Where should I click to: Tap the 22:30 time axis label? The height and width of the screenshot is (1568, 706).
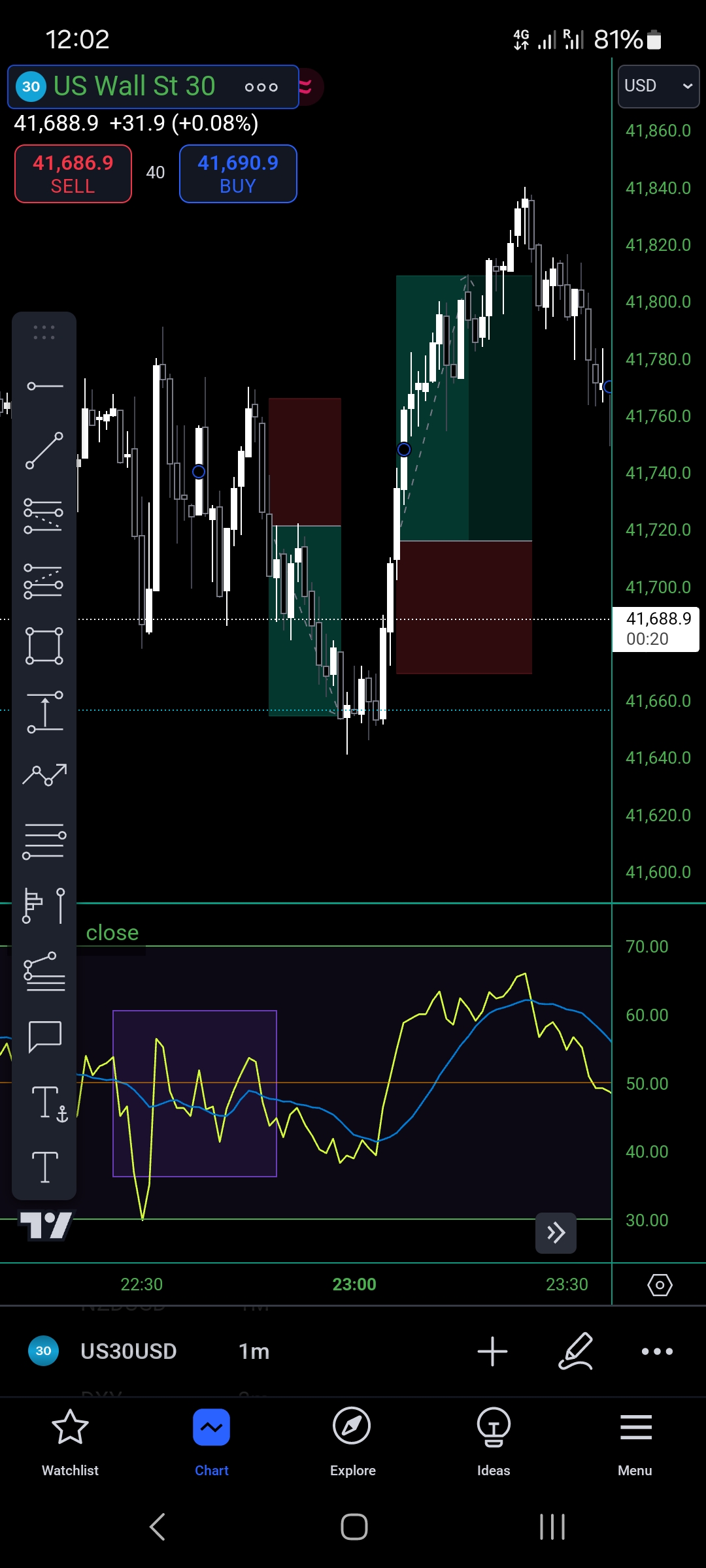141,1284
